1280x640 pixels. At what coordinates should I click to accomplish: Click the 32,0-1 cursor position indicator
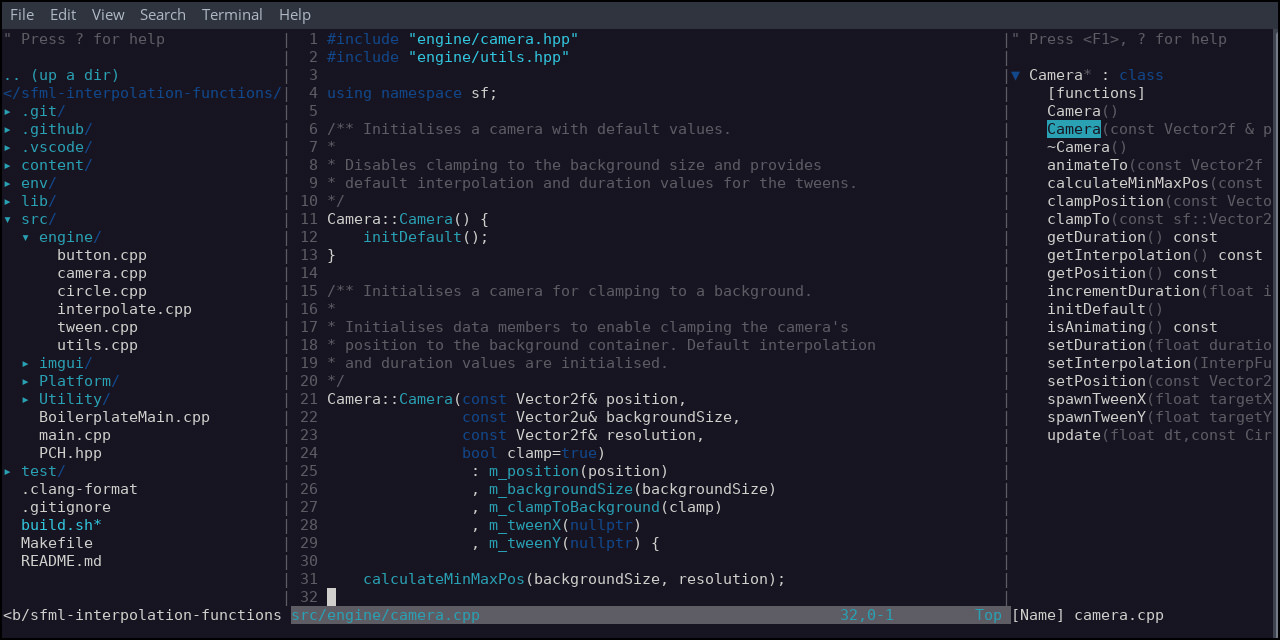click(867, 615)
